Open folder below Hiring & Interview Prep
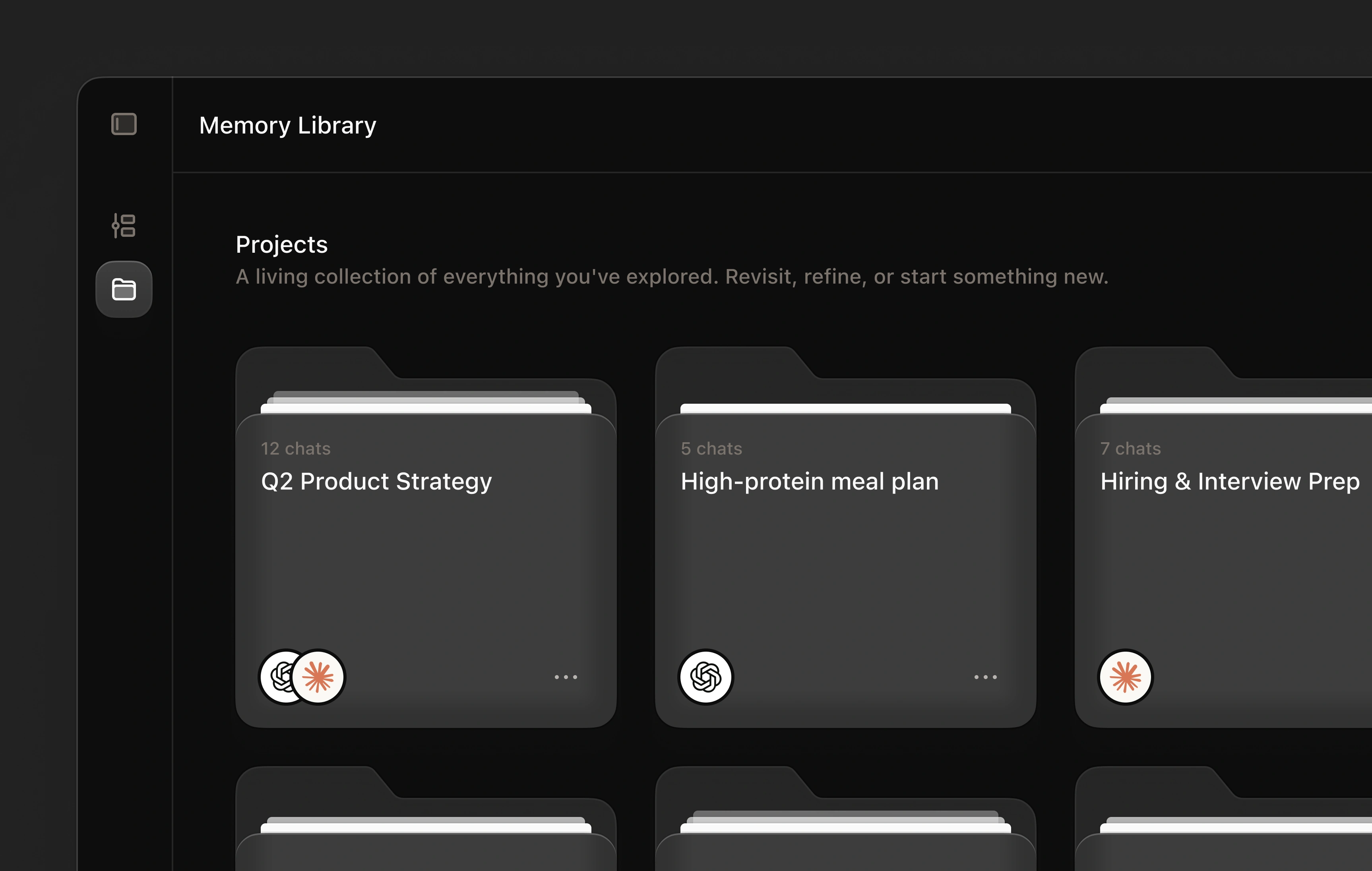The height and width of the screenshot is (871, 1372). pos(1223,819)
